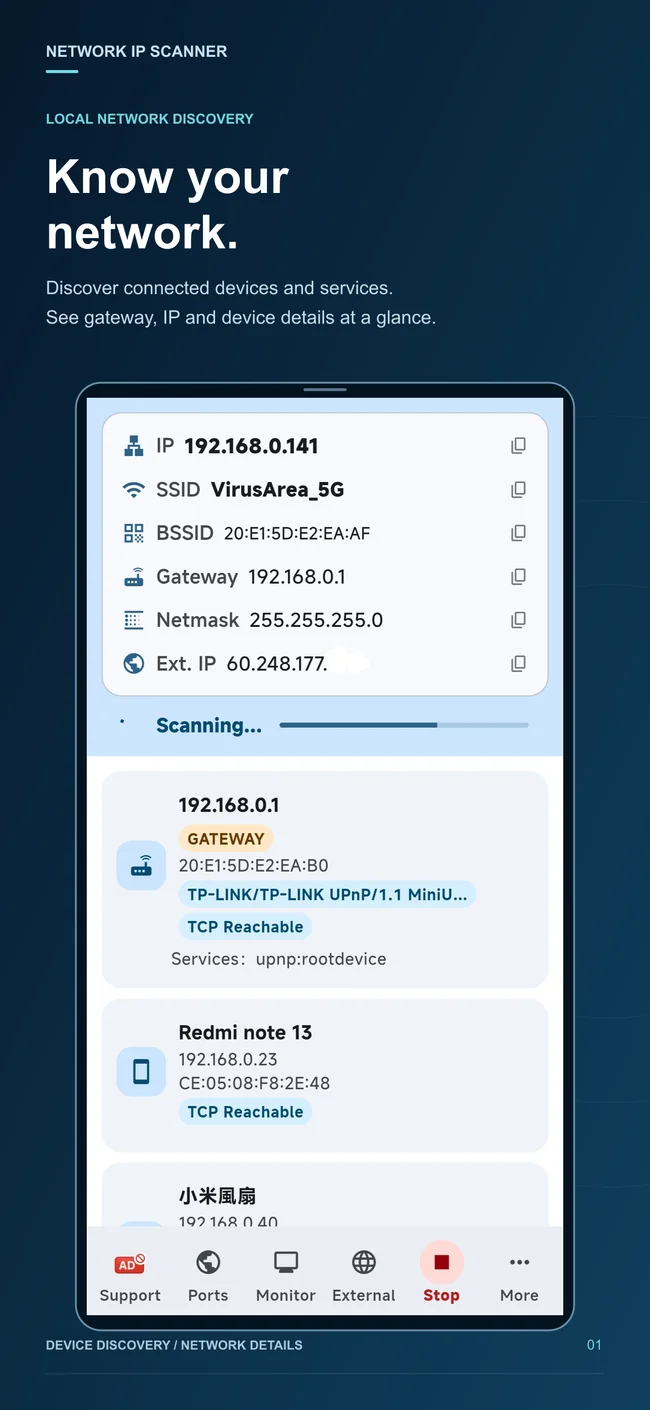This screenshot has width=650, height=1410.
Task: Open the External tab
Action: [x=364, y=1278]
